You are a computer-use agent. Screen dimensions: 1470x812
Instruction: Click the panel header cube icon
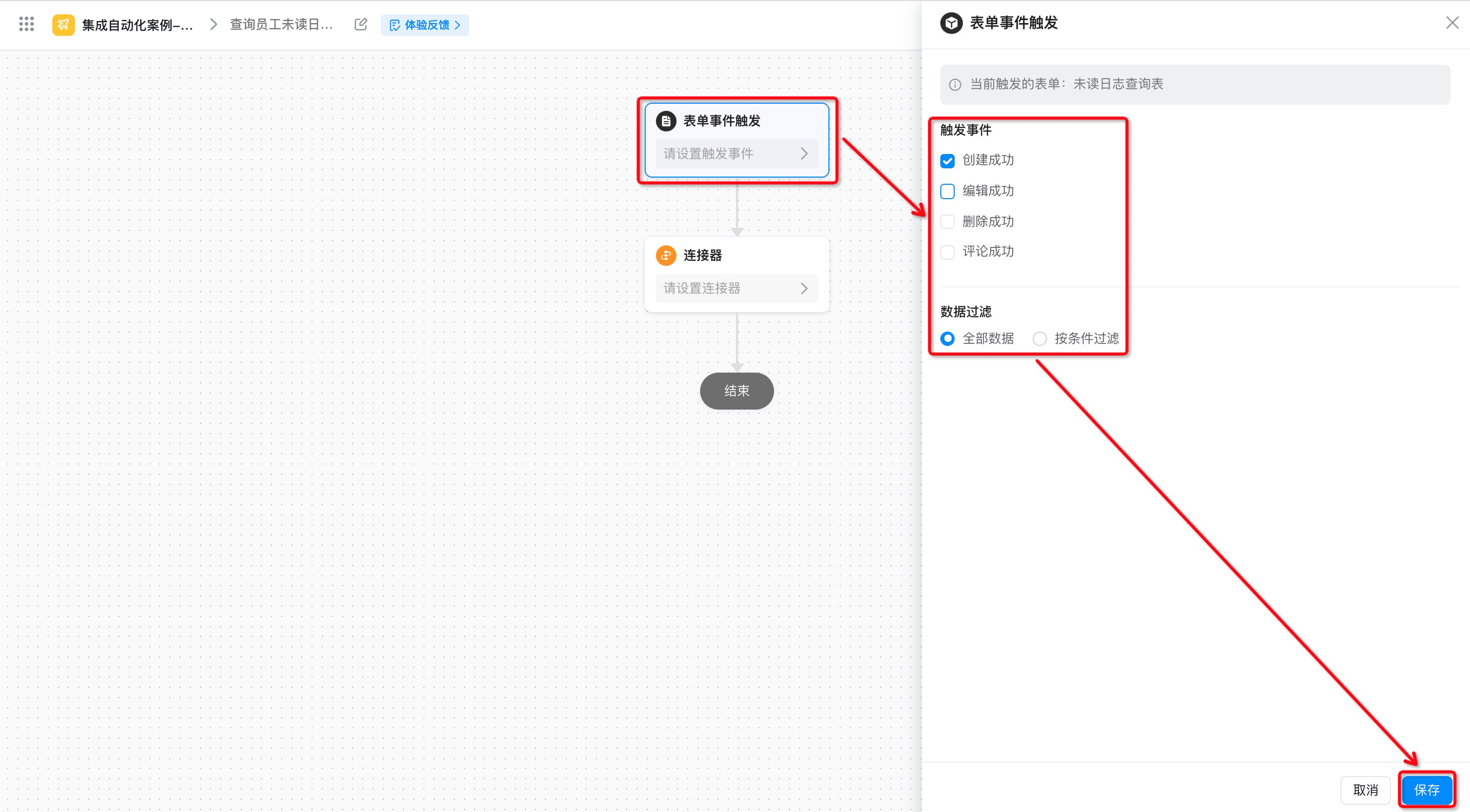point(951,24)
